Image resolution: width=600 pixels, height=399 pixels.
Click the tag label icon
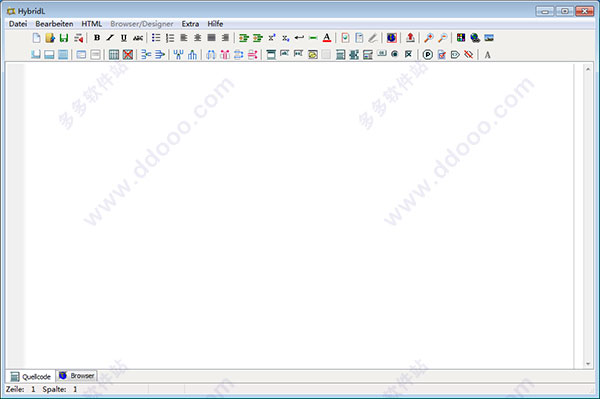coord(455,55)
